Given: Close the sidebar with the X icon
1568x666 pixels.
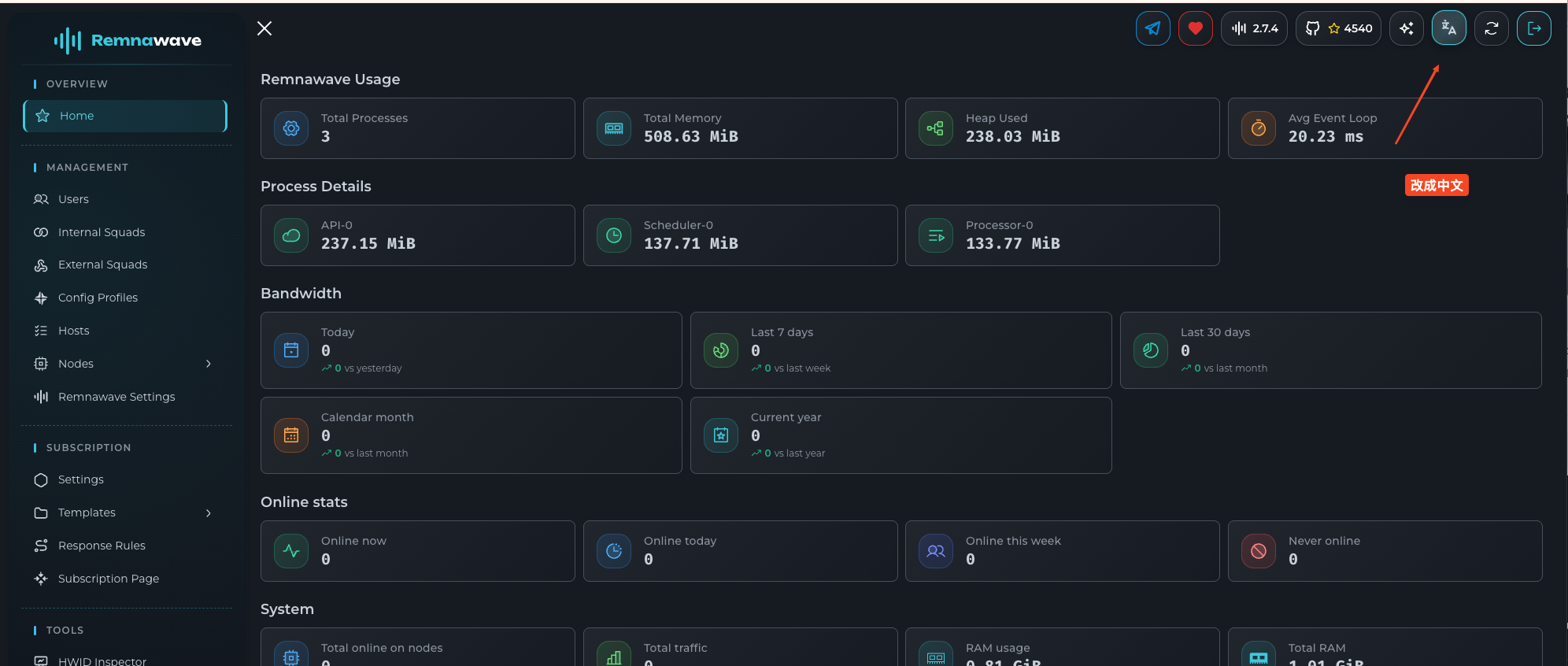Looking at the screenshot, I should (x=264, y=28).
